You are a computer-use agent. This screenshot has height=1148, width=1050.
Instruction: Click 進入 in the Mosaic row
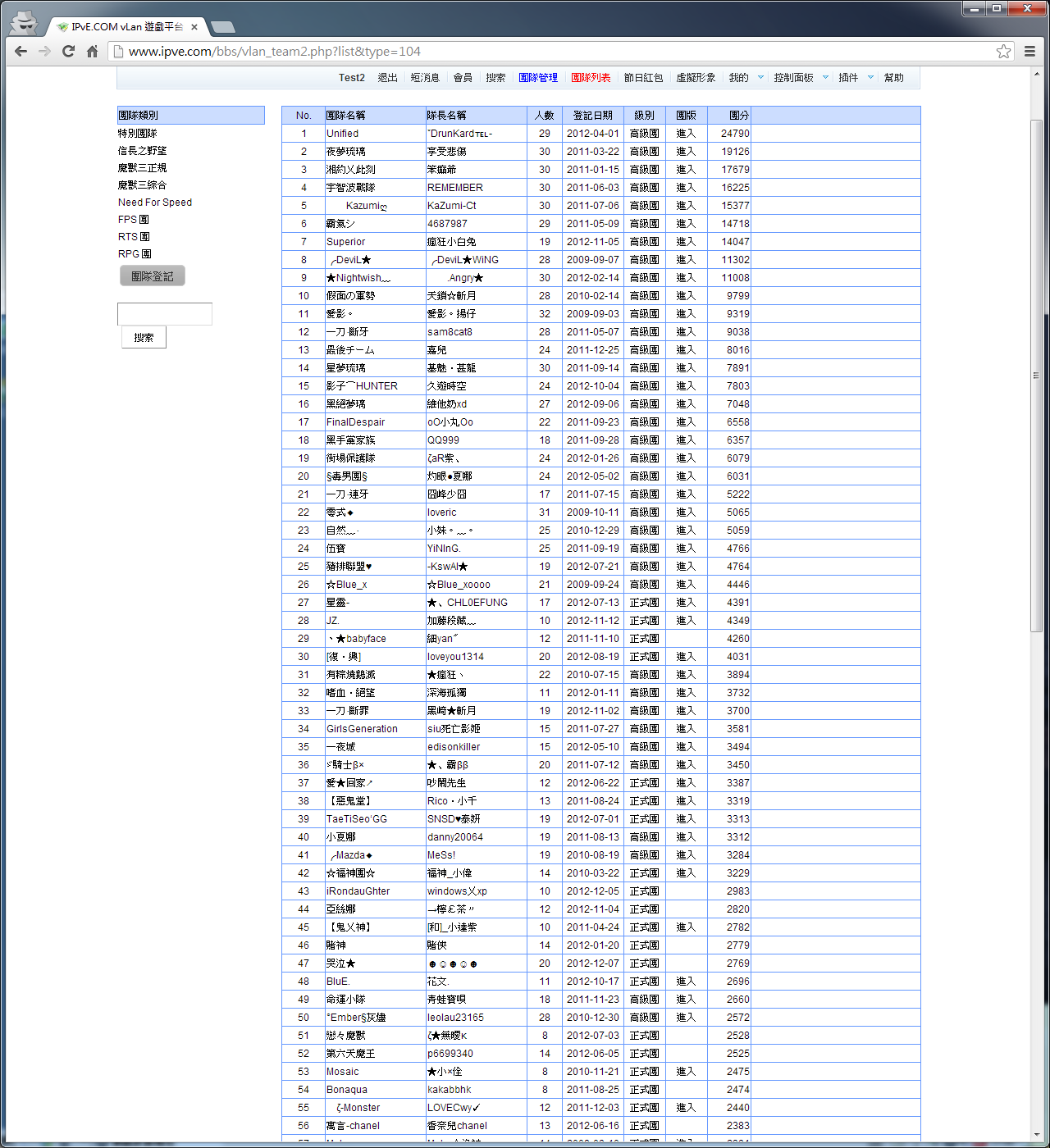686,1072
